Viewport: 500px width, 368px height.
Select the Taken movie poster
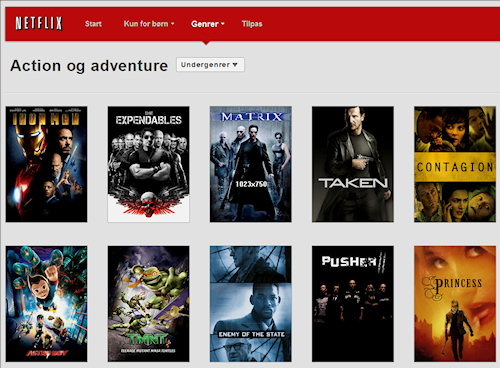point(353,164)
